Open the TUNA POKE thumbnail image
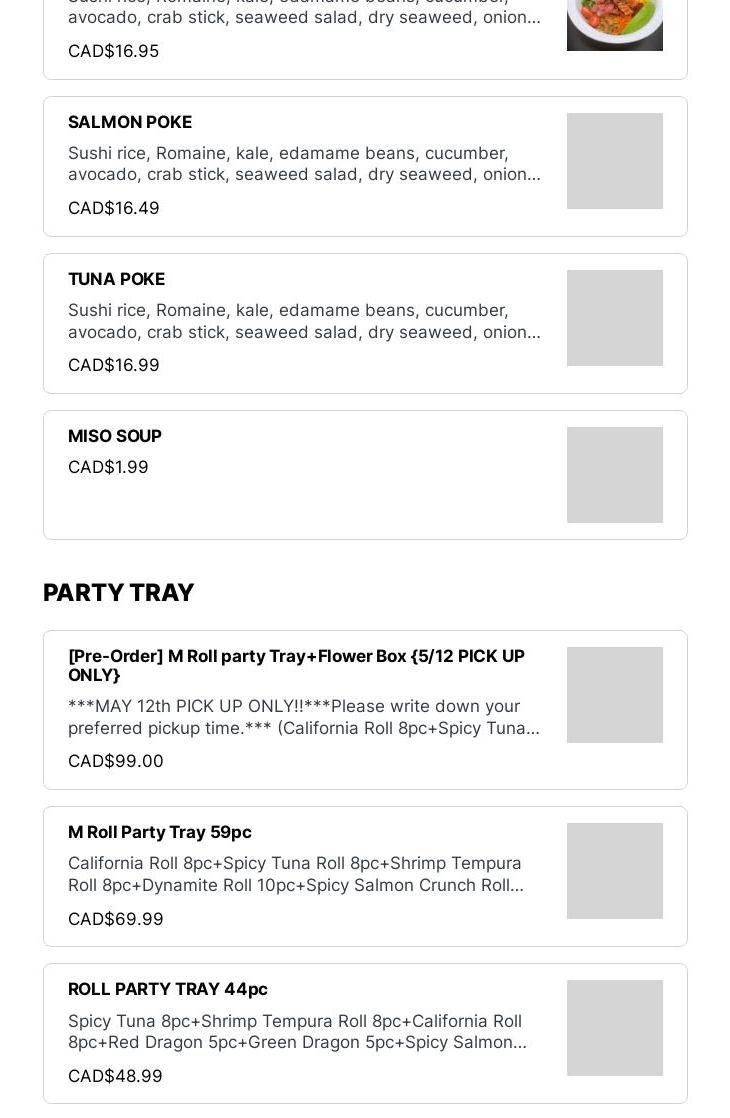This screenshot has width=730, height=1118. click(x=614, y=318)
